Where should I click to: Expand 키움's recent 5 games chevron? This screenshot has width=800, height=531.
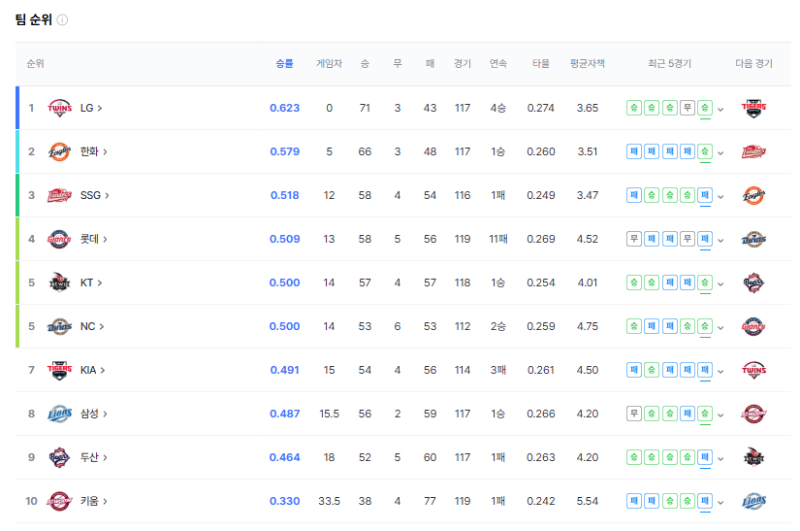pos(720,502)
